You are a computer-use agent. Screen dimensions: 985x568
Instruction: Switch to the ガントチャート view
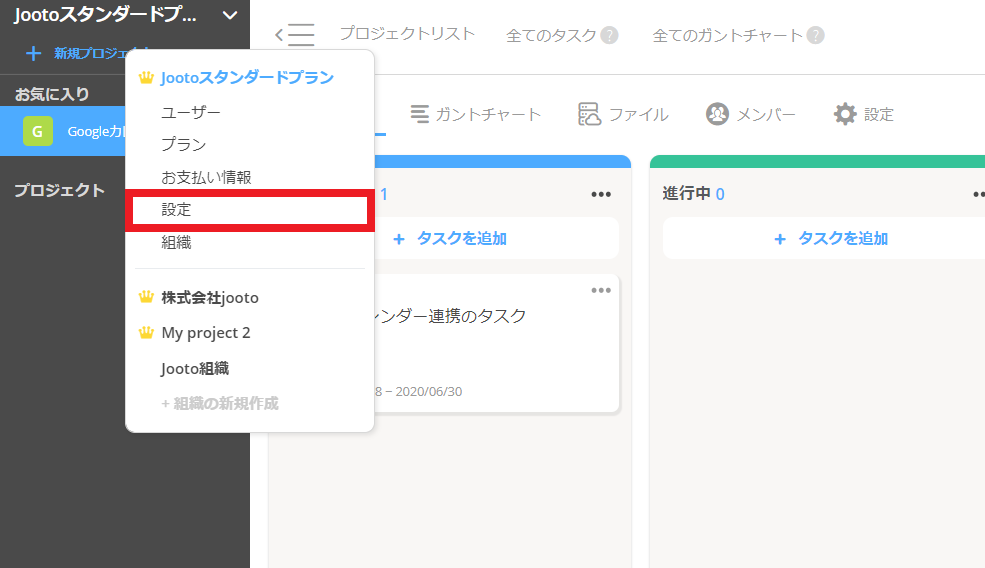click(x=487, y=114)
